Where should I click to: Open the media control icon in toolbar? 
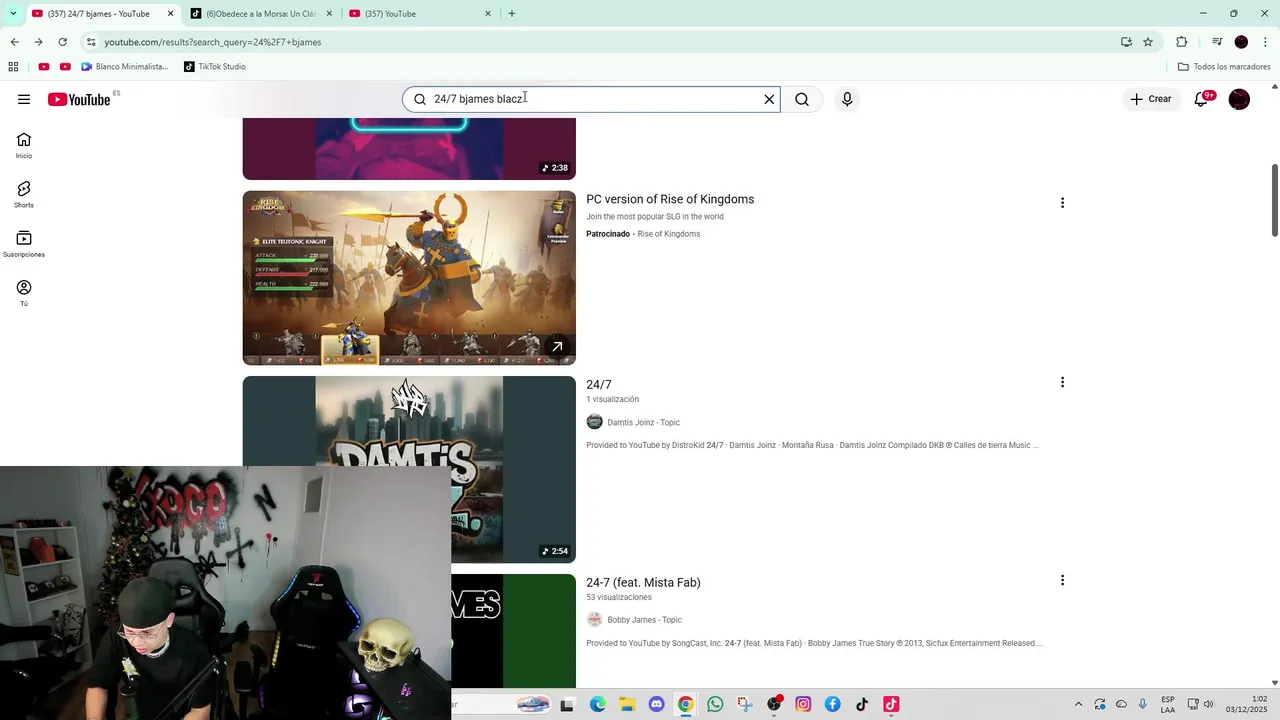coord(1217,42)
